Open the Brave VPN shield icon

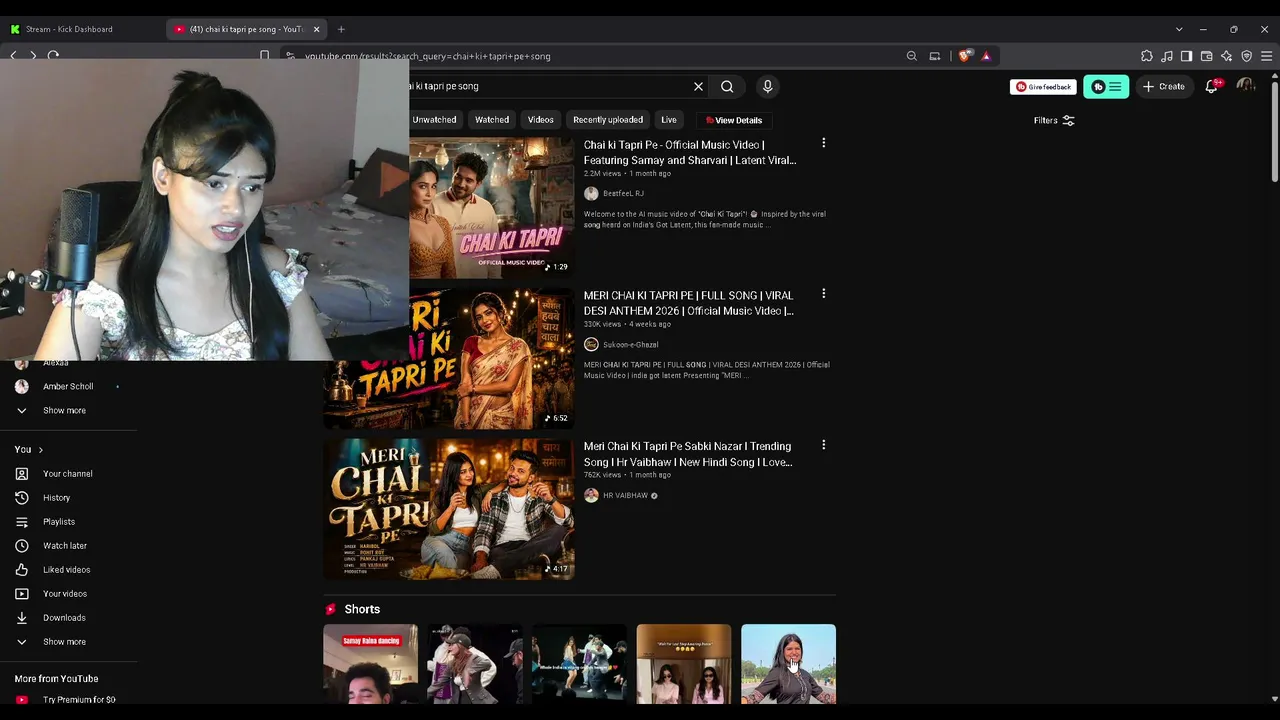pos(1246,56)
